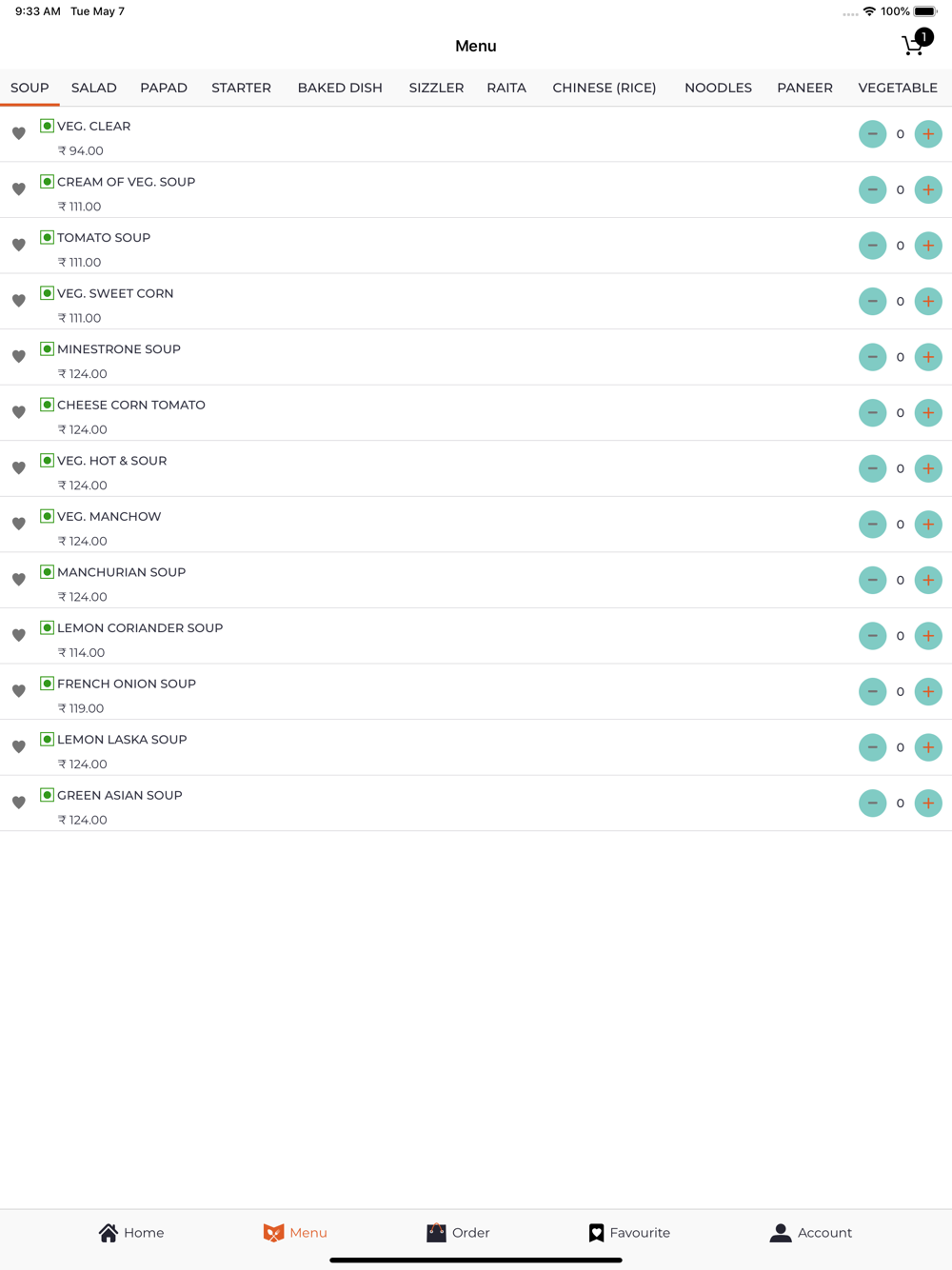The image size is (952, 1270).
Task: Select the FRENCH ONION SOUP item
Action: [476, 692]
